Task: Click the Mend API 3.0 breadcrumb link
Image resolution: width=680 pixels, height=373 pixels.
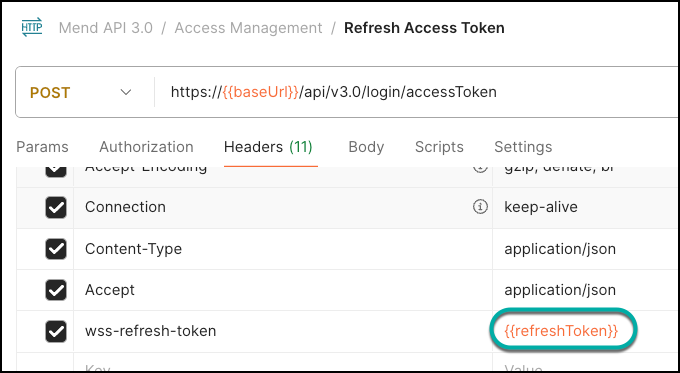Action: (106, 28)
